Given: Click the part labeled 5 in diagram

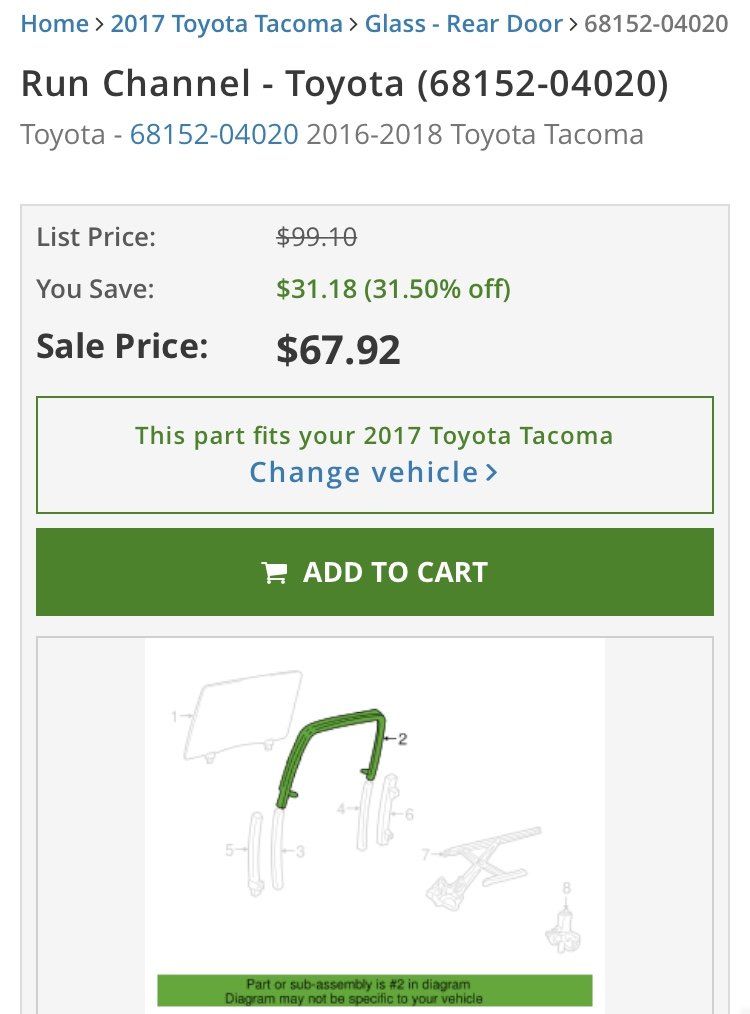Looking at the screenshot, I should [x=255, y=854].
